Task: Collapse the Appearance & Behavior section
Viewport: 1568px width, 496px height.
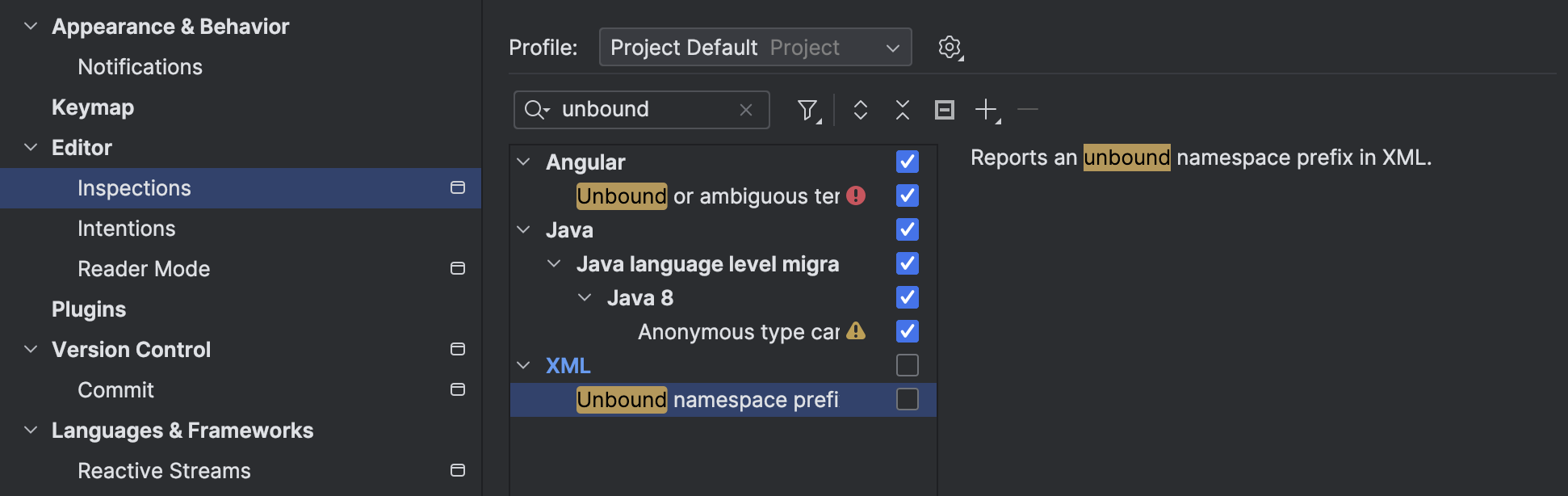Action: click(x=31, y=27)
